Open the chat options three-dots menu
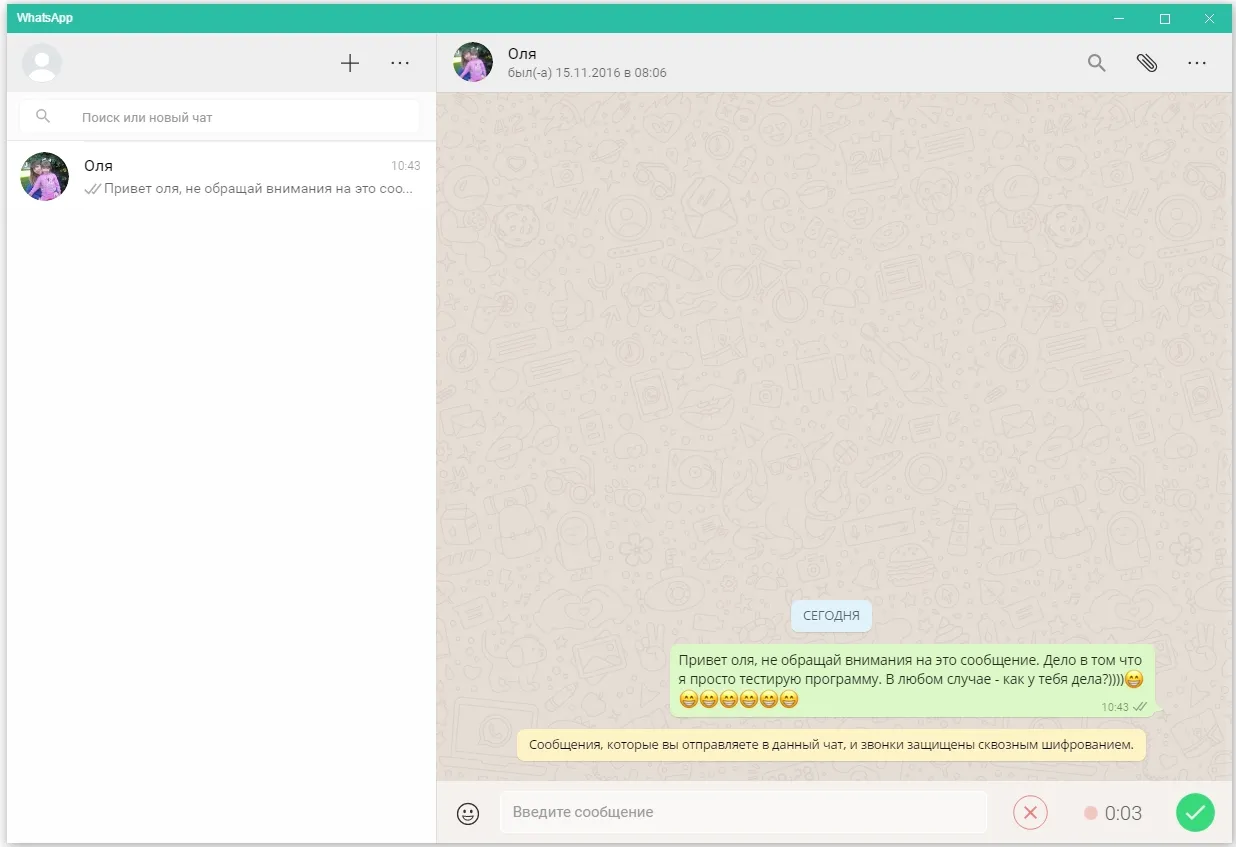 1197,63
